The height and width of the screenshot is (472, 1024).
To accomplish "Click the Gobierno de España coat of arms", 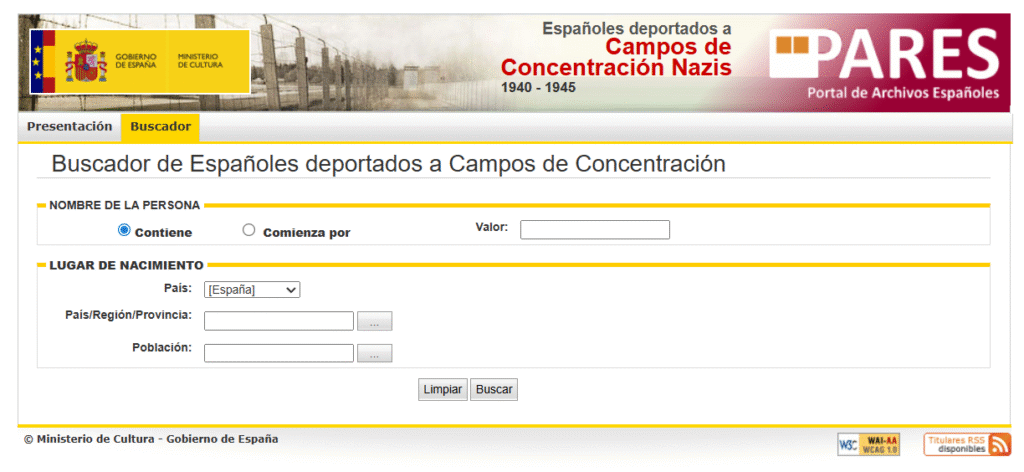I will [x=86, y=61].
